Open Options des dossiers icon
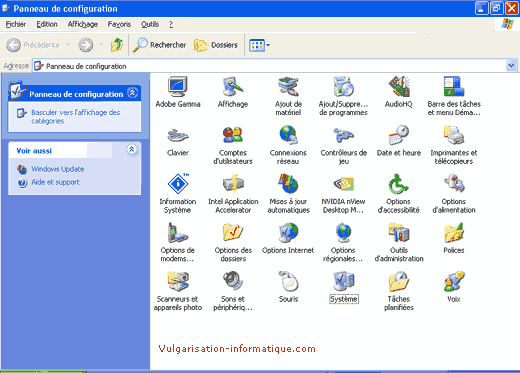The height and width of the screenshot is (373, 520). [x=233, y=233]
